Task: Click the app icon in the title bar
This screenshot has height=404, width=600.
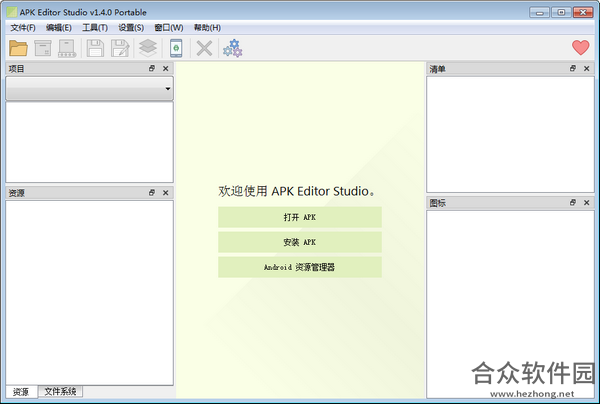Action: point(12,12)
